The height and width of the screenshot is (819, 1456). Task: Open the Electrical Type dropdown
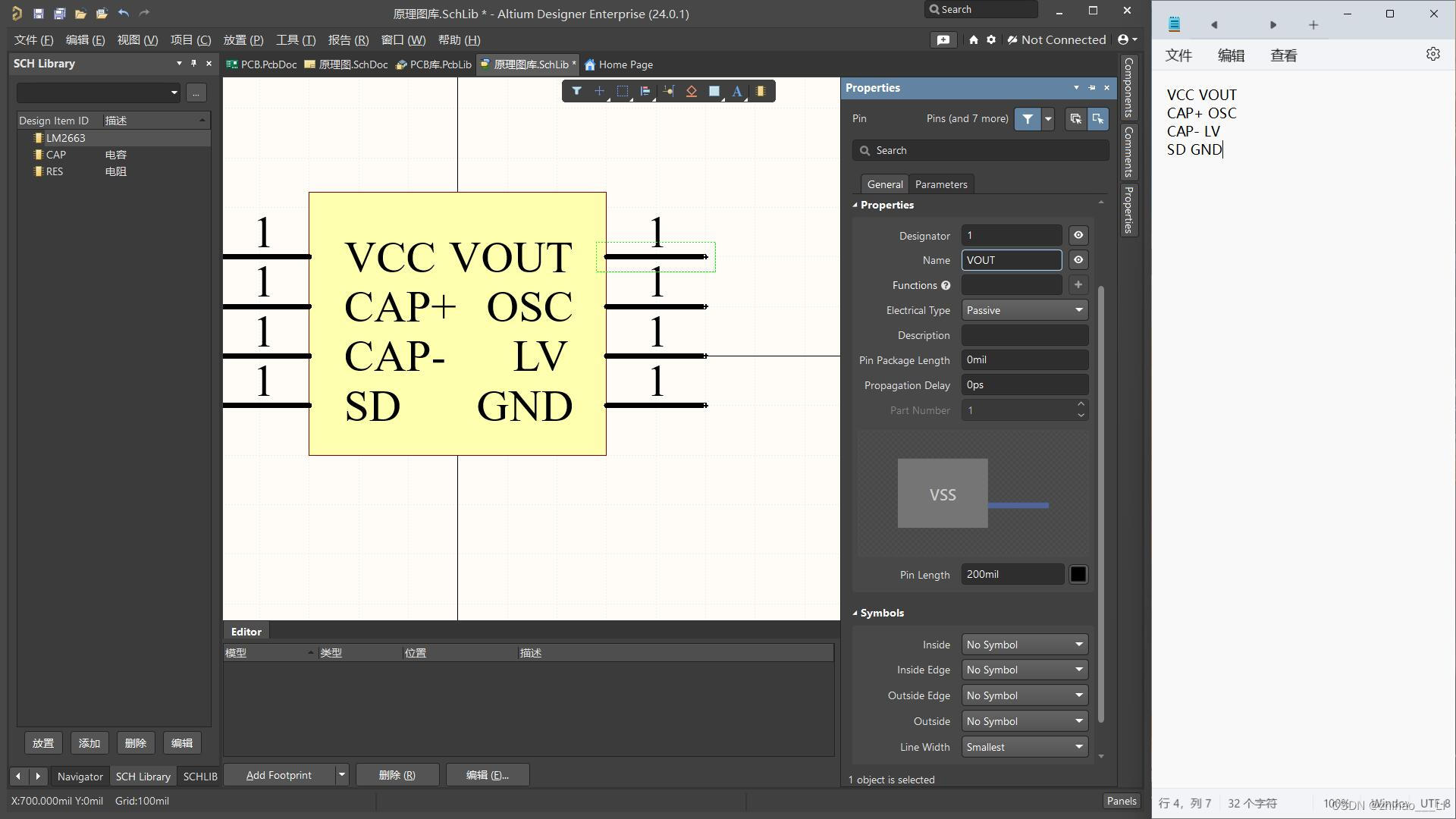[1024, 310]
